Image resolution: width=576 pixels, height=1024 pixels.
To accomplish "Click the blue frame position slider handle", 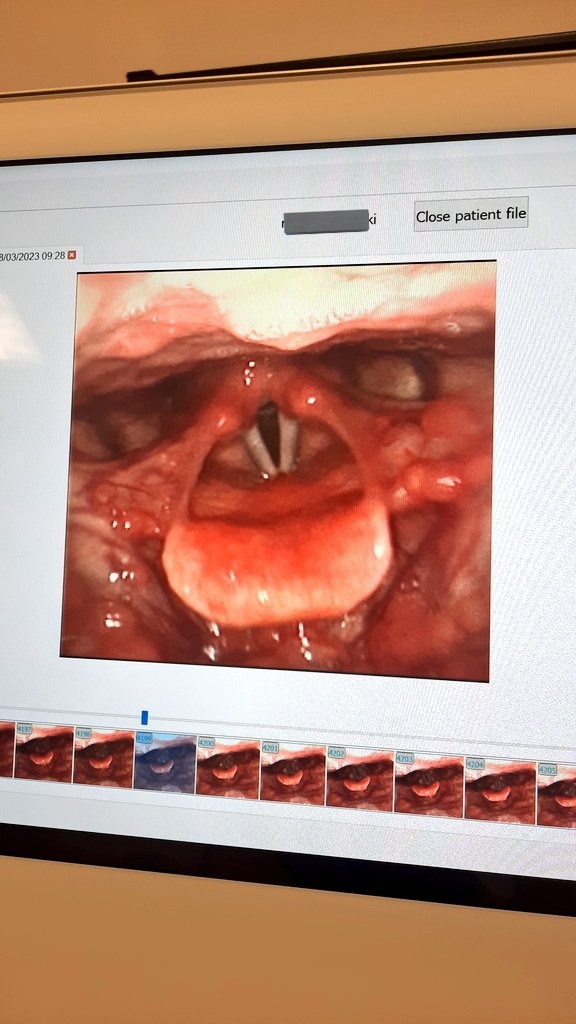I will [144, 718].
